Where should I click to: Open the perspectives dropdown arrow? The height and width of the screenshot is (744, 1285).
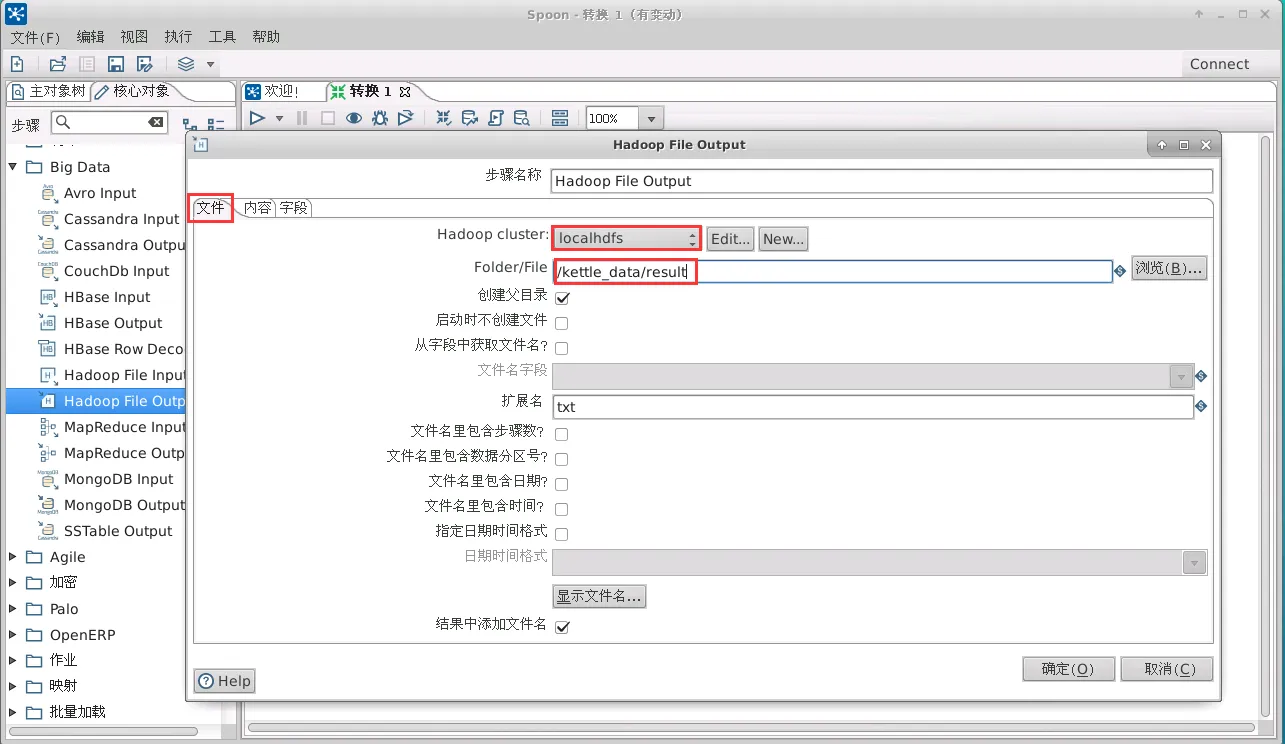(210, 64)
